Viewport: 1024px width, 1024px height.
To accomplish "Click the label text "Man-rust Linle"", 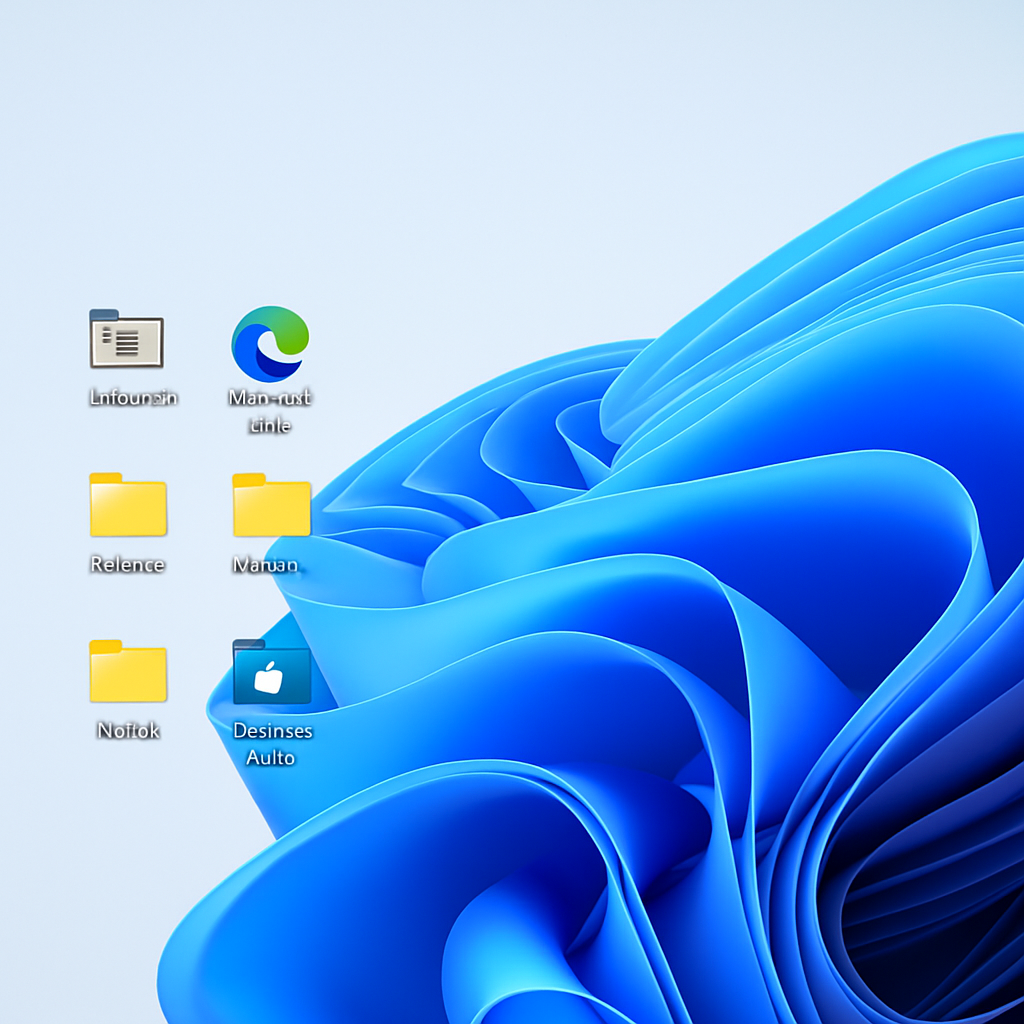I will [x=270, y=411].
